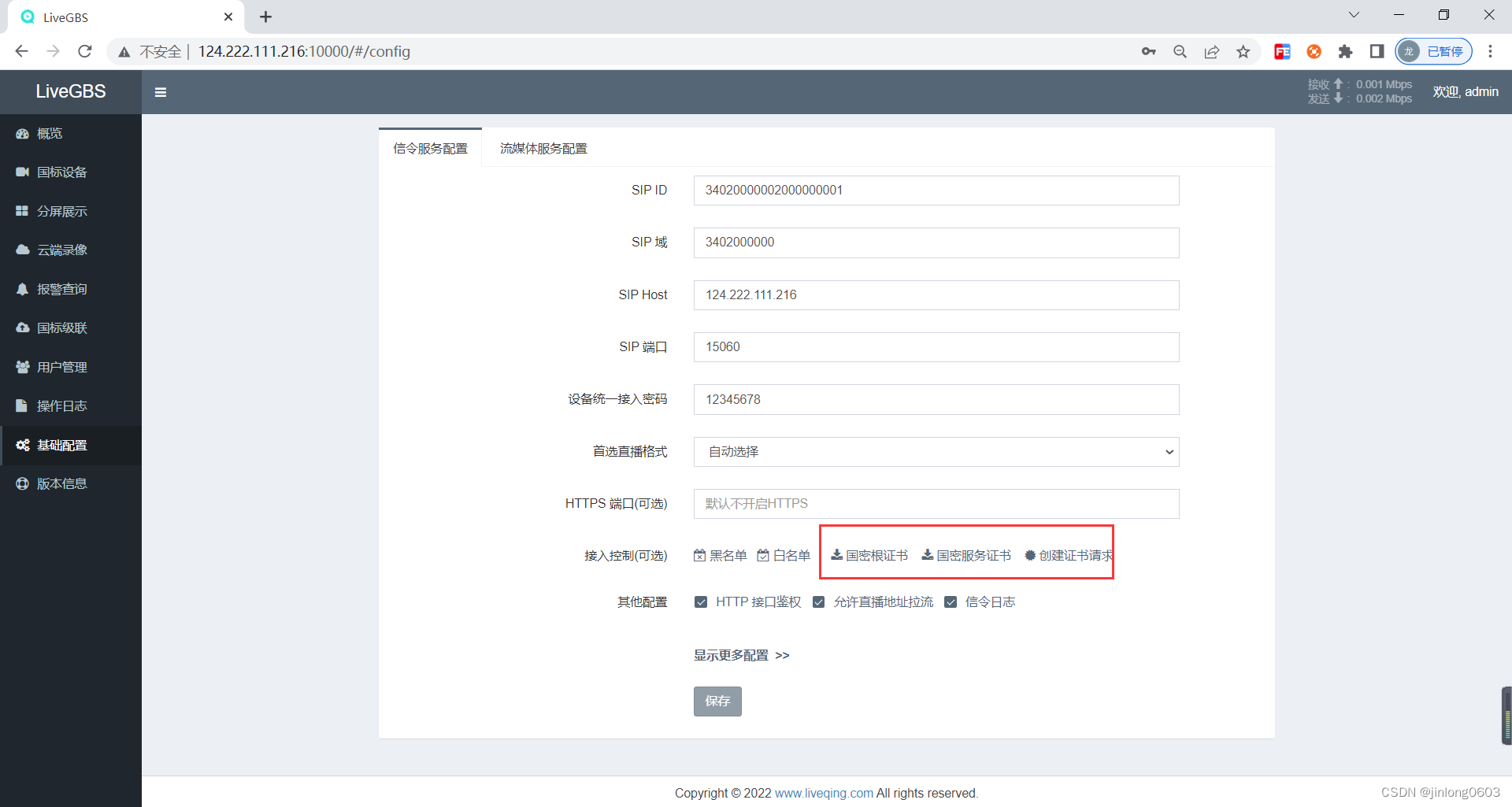Click the 报警查询 bell icon
The width and height of the screenshot is (1512, 807).
[x=22, y=289]
